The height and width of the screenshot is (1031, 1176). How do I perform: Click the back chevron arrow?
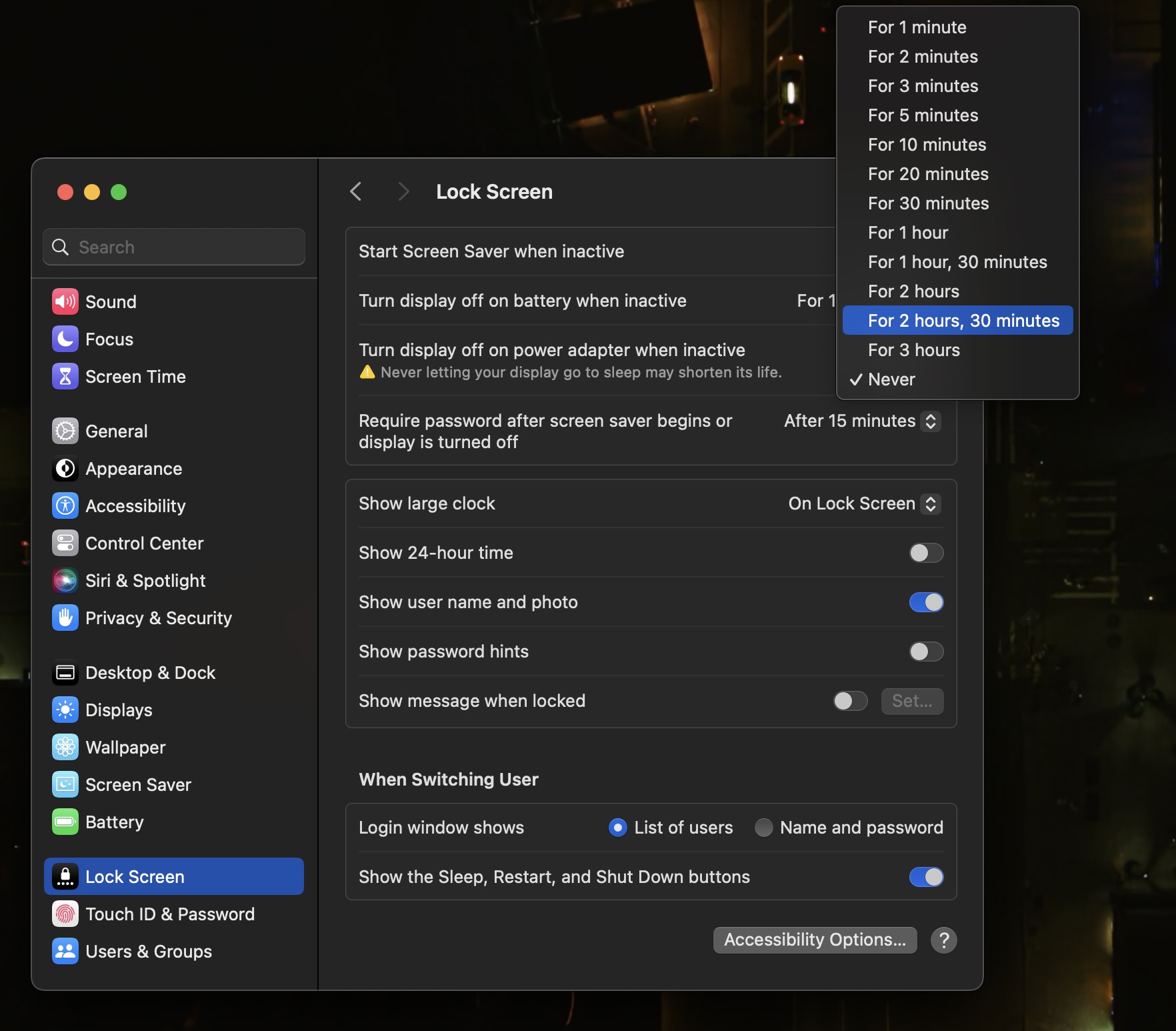356,192
